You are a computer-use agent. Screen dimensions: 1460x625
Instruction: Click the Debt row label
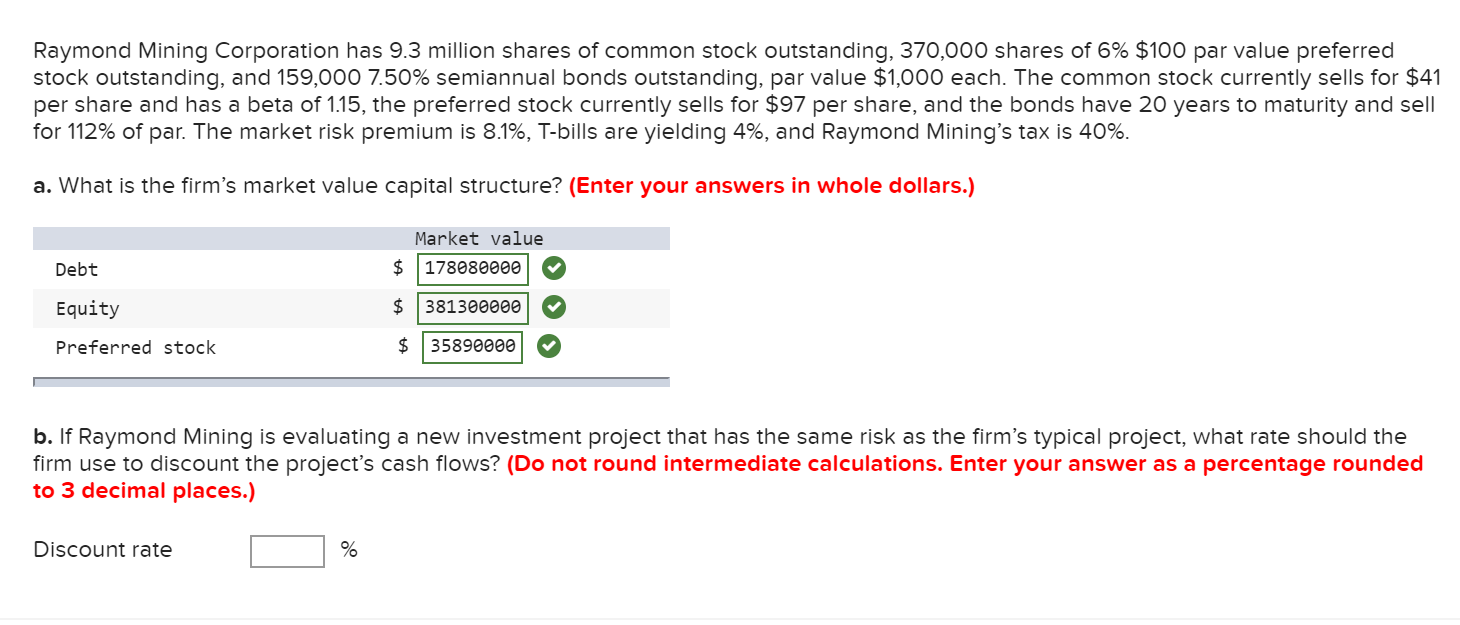point(76,269)
